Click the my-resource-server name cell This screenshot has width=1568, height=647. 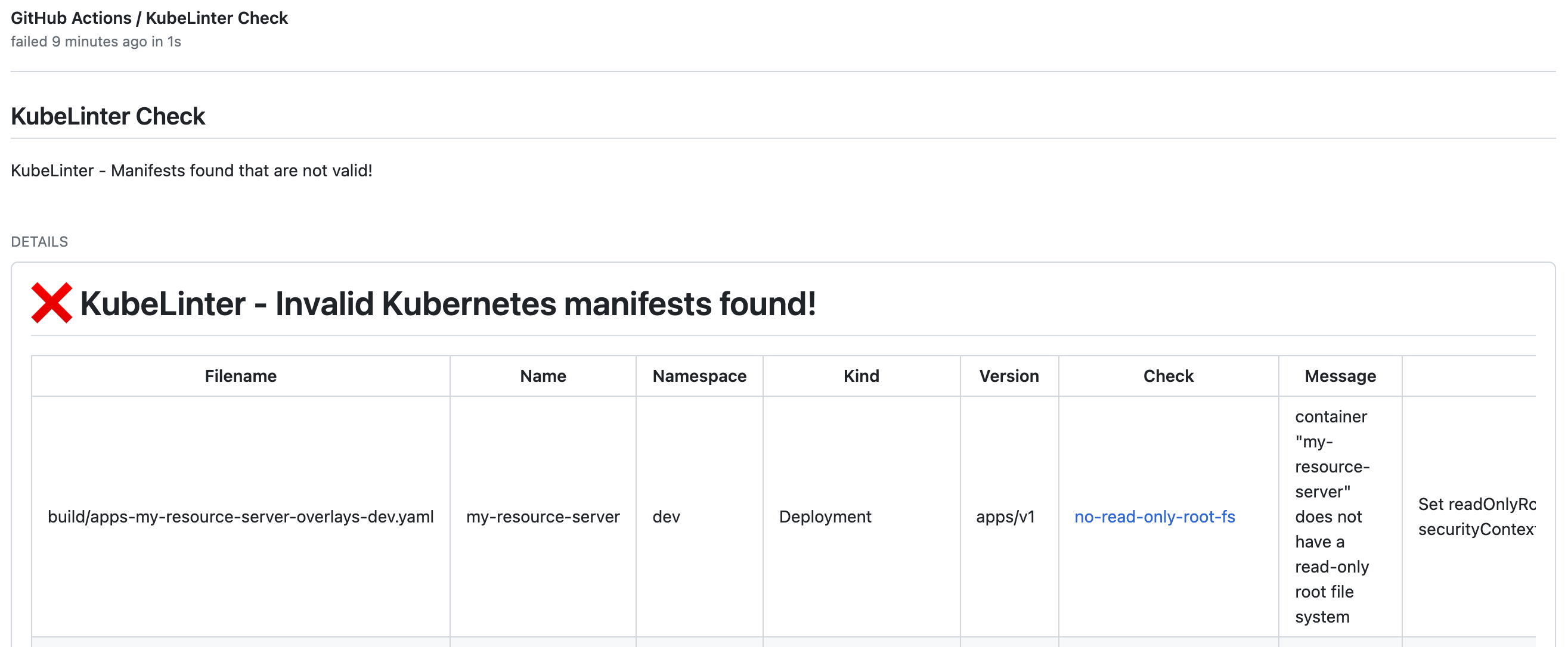coord(543,517)
